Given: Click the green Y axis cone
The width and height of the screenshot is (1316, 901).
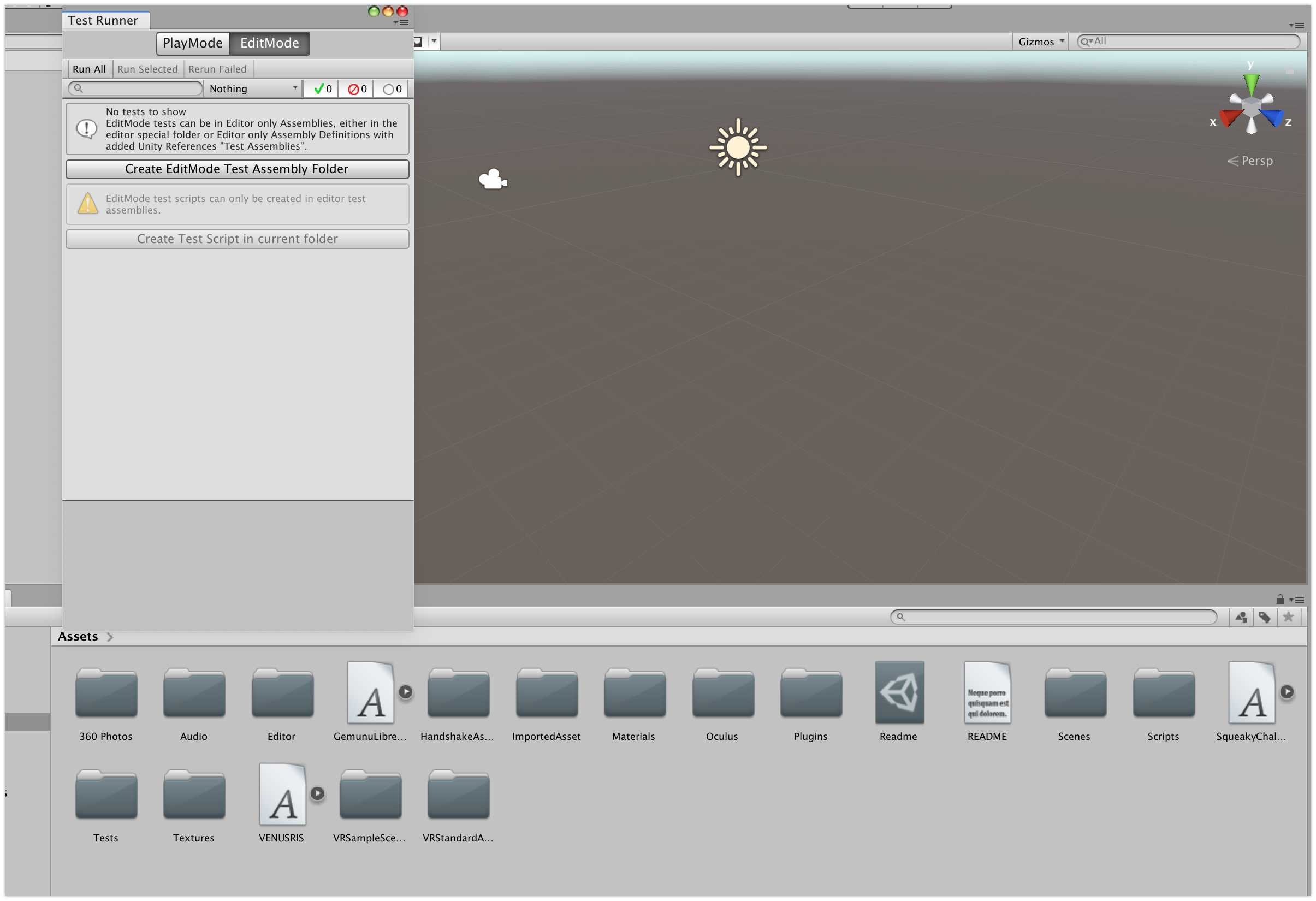Looking at the screenshot, I should tap(1251, 84).
